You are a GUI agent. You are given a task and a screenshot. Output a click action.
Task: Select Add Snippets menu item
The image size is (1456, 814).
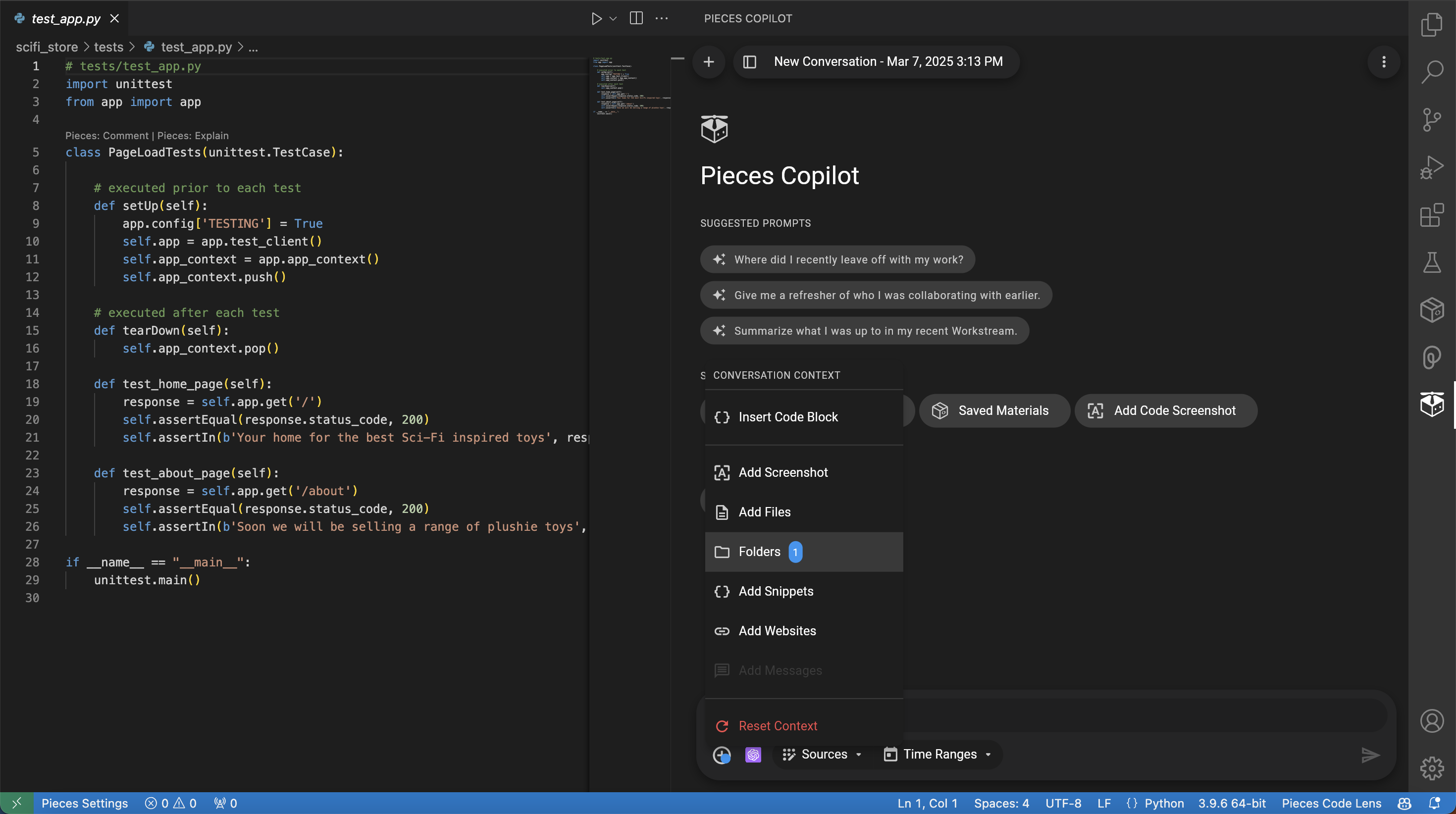tap(804, 591)
